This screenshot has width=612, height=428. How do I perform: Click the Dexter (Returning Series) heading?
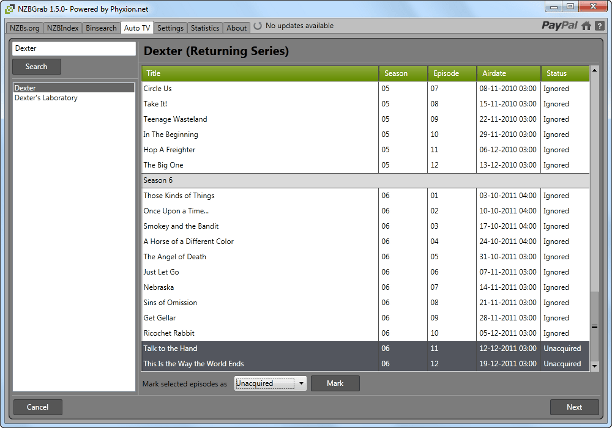(216, 51)
